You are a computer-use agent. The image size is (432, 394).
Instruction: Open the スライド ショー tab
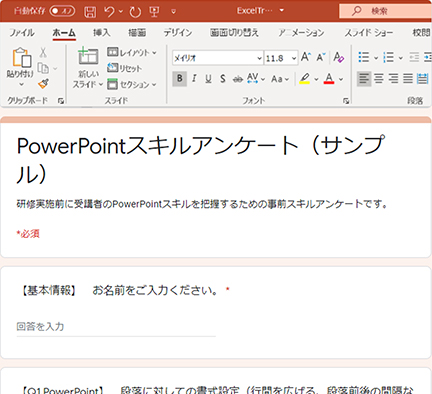(369, 33)
